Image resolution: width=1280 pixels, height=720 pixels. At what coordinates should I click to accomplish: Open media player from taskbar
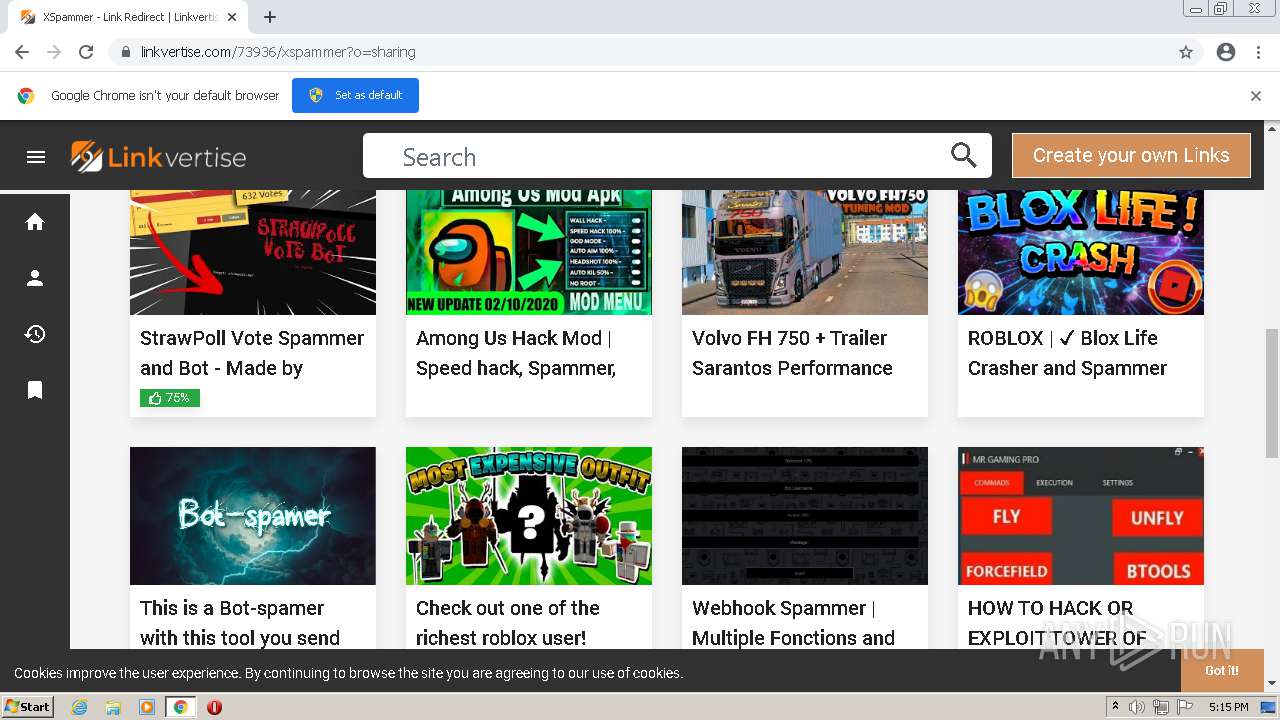(147, 707)
